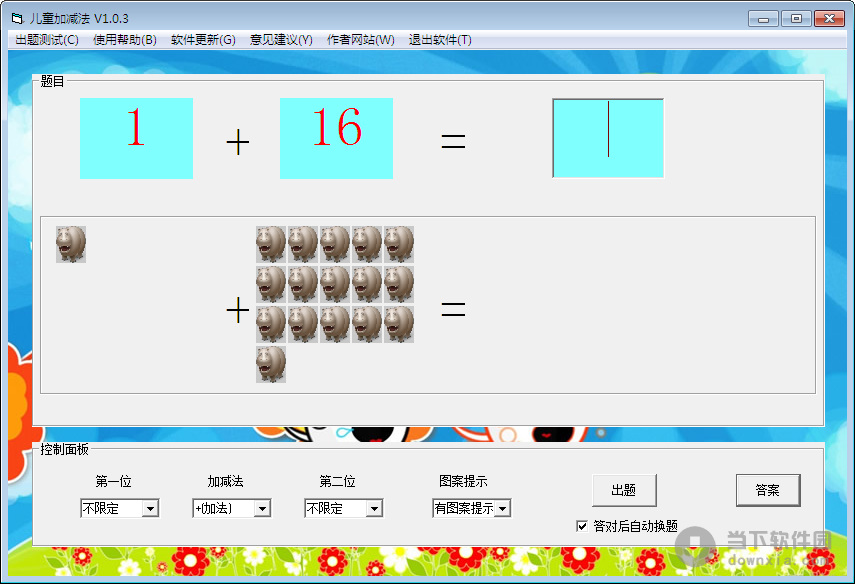Image resolution: width=855 pixels, height=584 pixels.
Task: Toggle 答对后自动换题 checkbox
Action: click(x=582, y=526)
